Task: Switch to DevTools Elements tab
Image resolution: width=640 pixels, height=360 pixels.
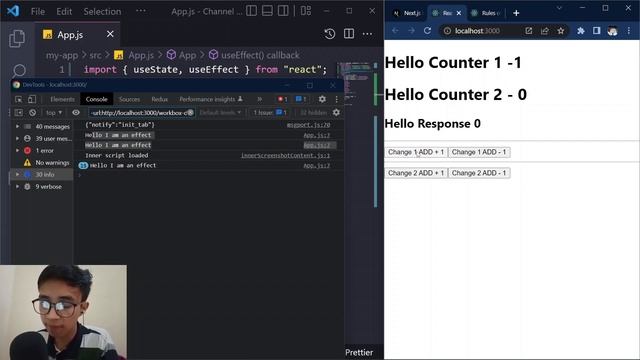Action: click(62, 99)
